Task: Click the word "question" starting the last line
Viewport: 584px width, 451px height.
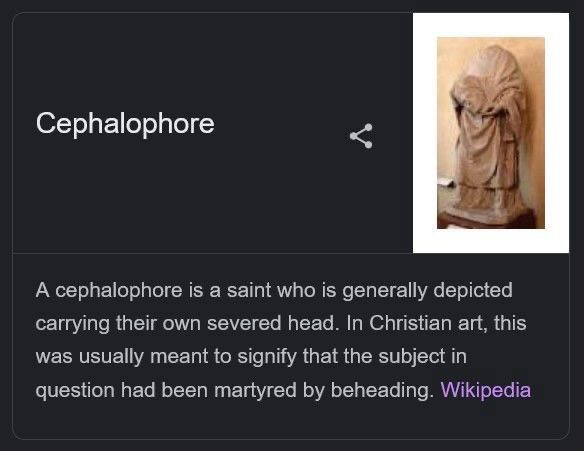Action: (75, 391)
